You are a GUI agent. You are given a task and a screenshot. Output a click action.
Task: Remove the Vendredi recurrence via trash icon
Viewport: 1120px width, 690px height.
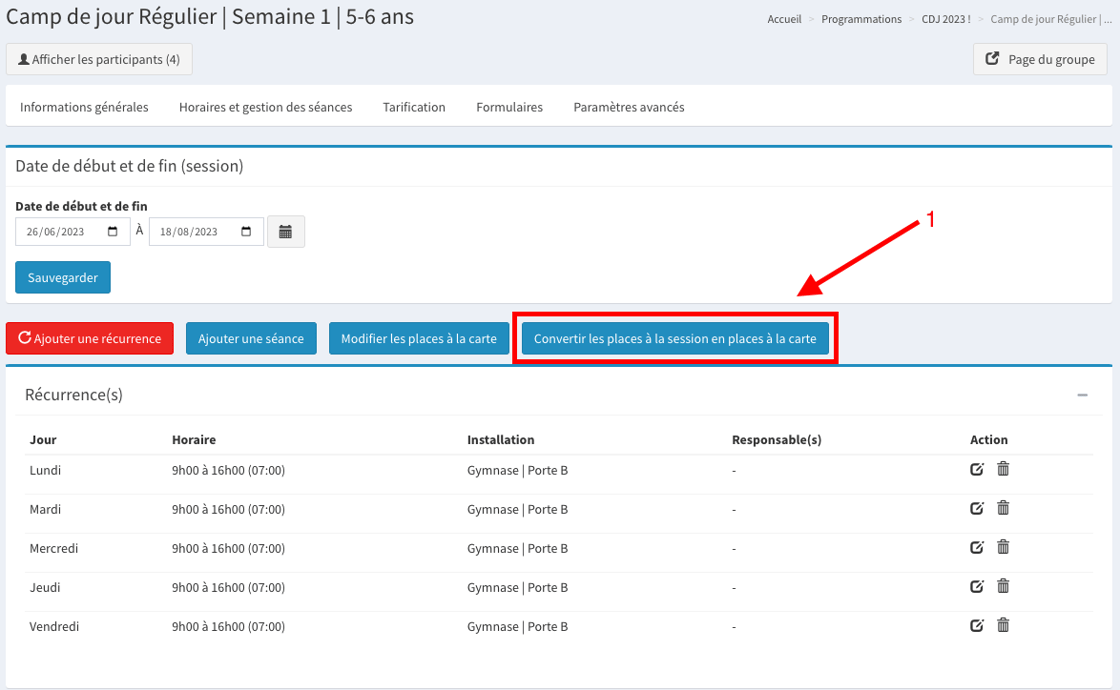(x=1003, y=625)
